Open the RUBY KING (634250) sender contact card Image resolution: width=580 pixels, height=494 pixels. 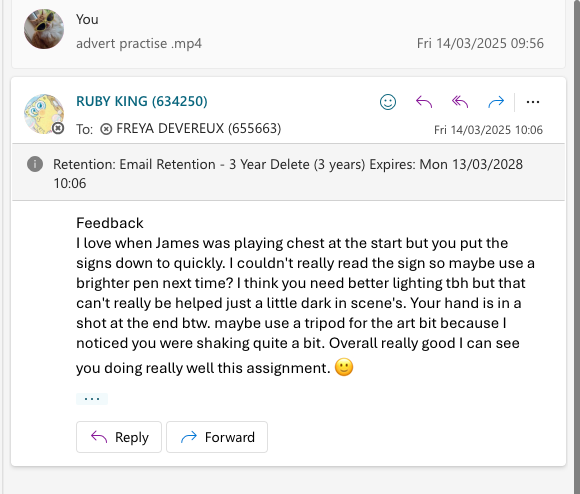pyautogui.click(x=142, y=101)
